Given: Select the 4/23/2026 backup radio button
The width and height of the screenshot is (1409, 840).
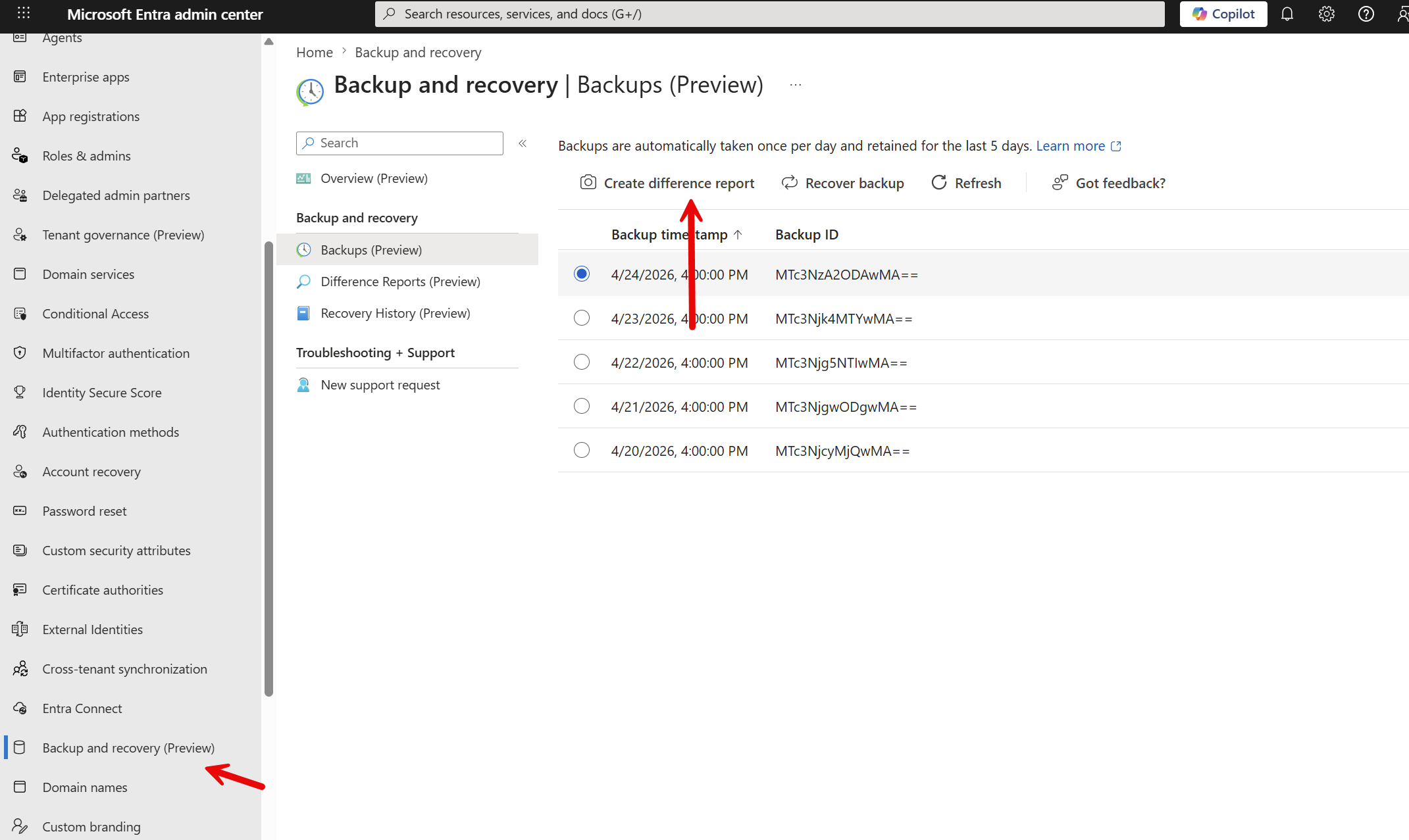Looking at the screenshot, I should (582, 318).
